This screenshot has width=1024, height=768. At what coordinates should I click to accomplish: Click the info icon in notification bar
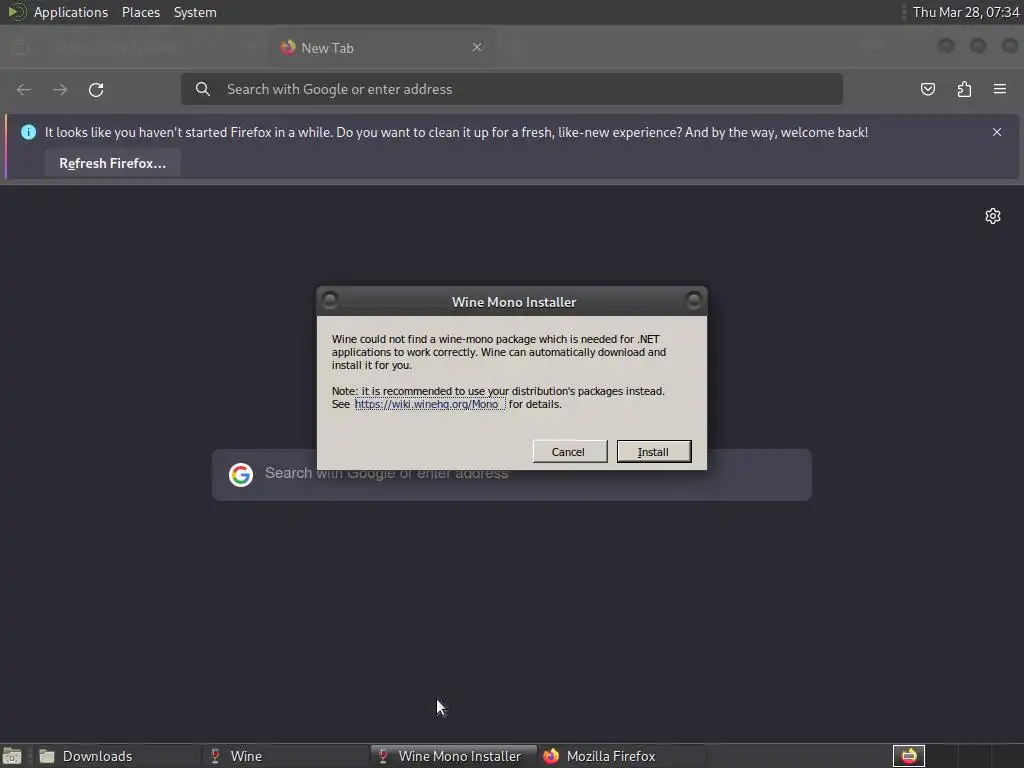tap(28, 132)
